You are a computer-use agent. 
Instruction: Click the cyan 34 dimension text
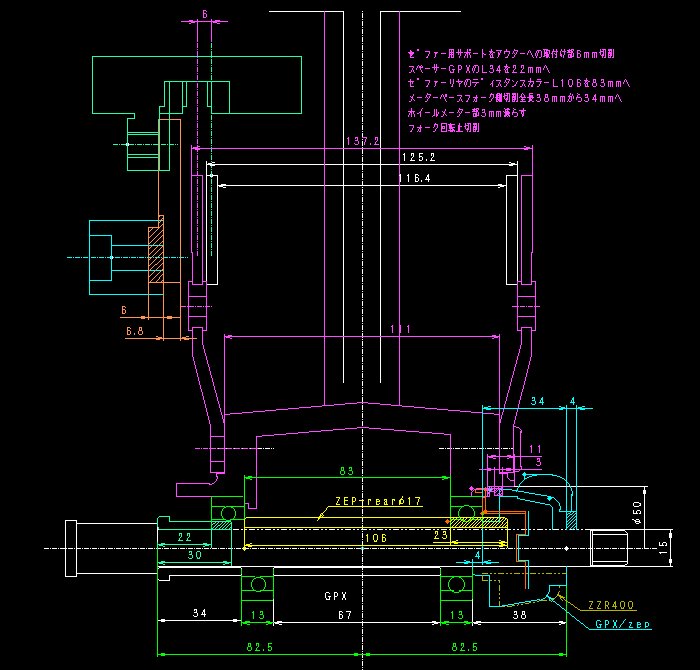[x=538, y=401]
